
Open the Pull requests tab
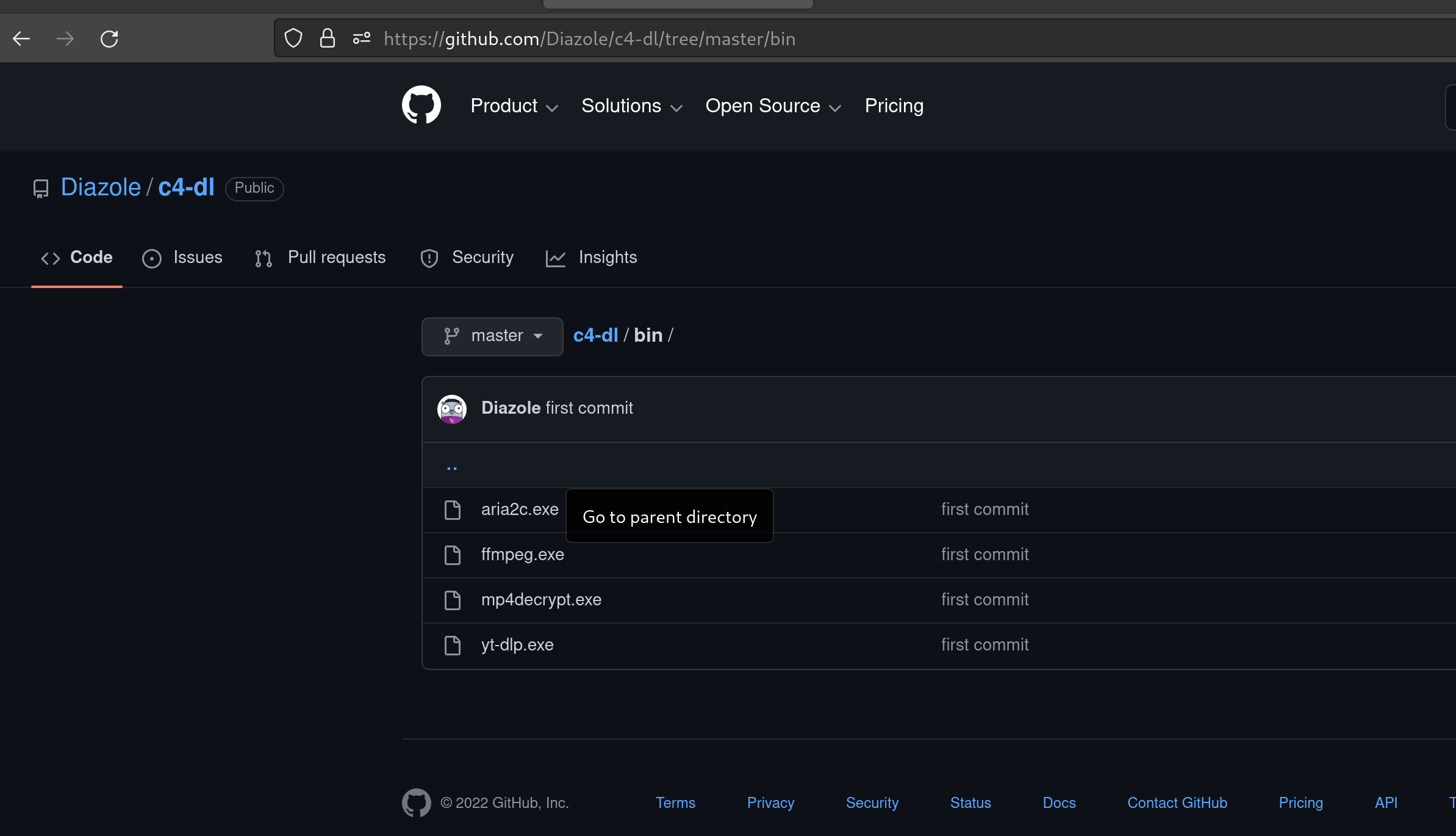tap(321, 258)
